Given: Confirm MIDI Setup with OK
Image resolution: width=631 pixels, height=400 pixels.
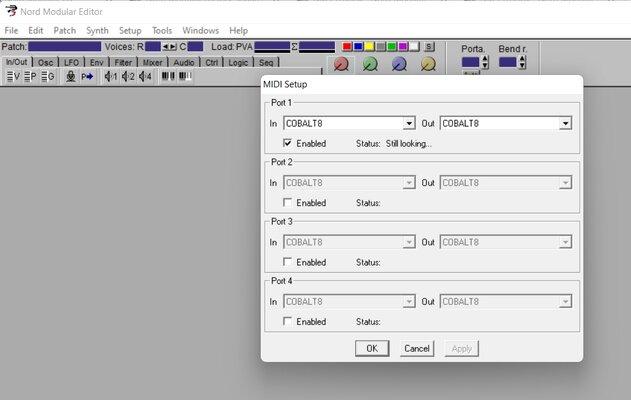Looking at the screenshot, I should tap(372, 348).
